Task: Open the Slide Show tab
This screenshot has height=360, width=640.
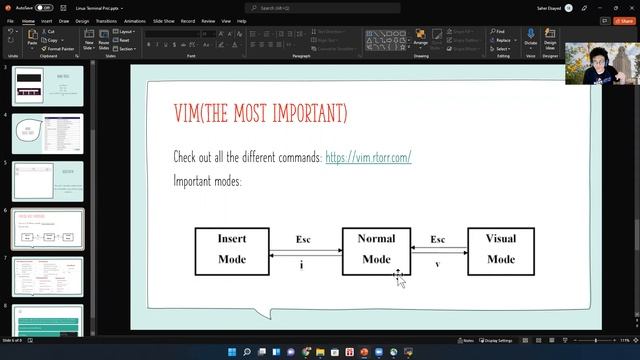Action: (164, 21)
